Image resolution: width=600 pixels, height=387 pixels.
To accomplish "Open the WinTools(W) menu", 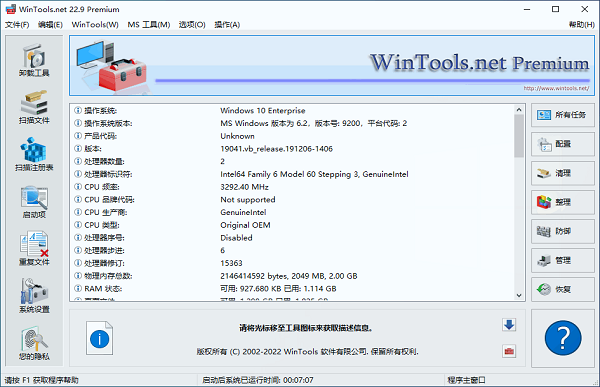I will 95,24.
